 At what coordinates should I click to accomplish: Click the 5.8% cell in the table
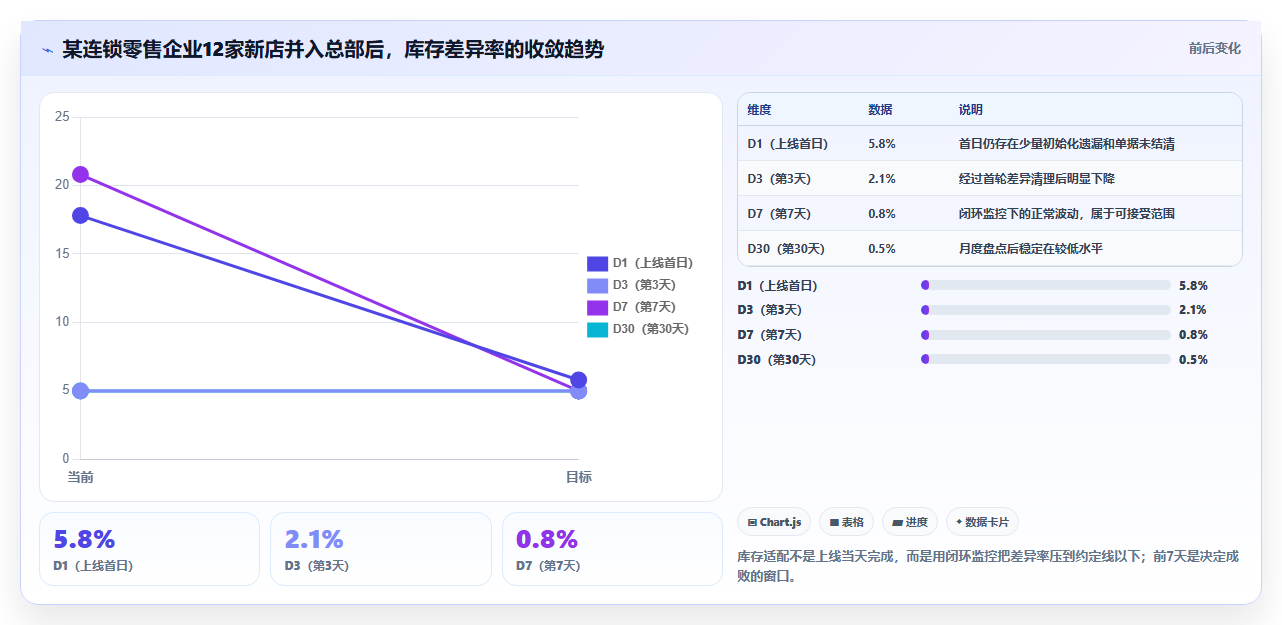[x=881, y=144]
